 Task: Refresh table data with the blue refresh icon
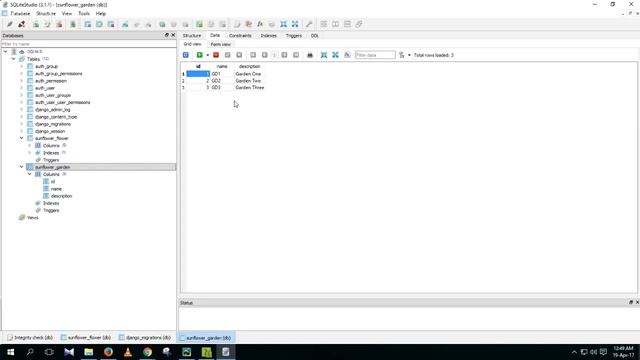[186, 55]
